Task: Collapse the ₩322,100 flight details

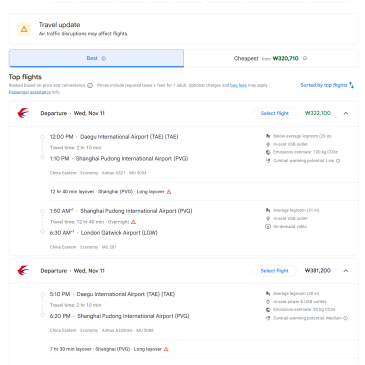Action: click(x=346, y=113)
